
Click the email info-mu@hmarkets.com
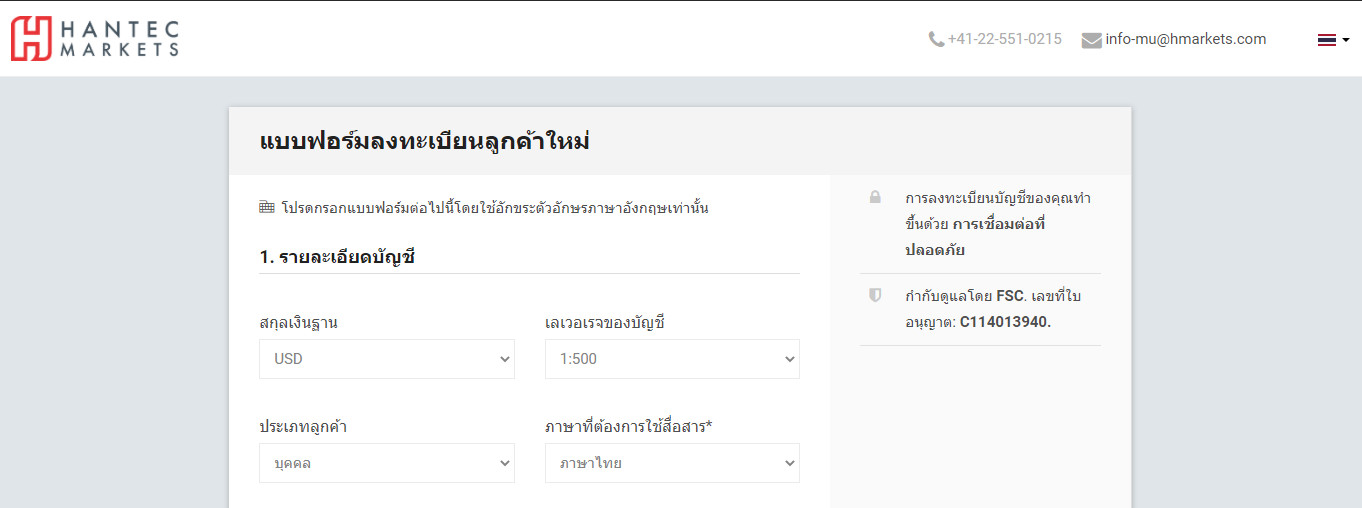click(1186, 40)
